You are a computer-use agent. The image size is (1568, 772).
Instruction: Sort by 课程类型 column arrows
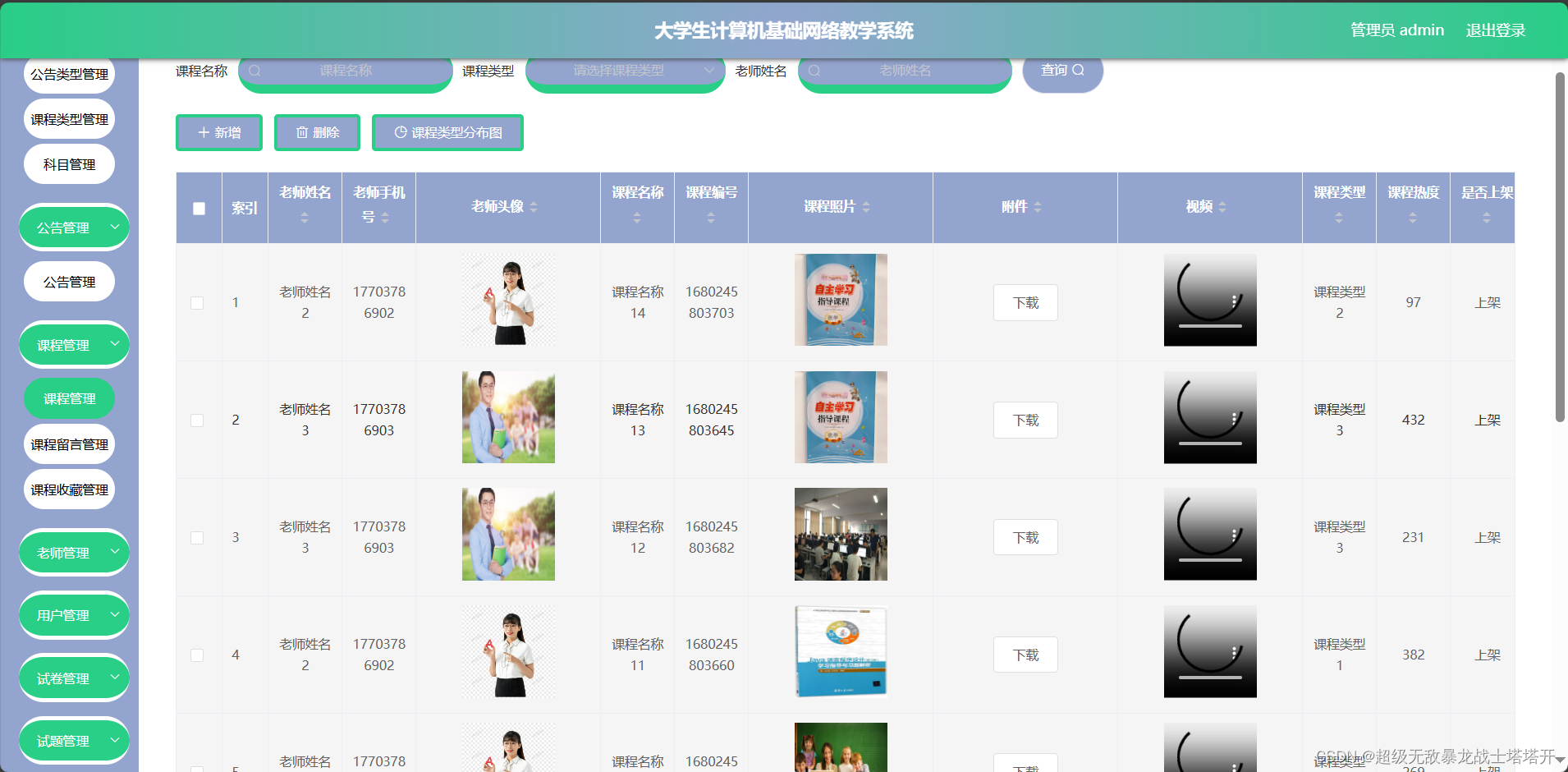pyautogui.click(x=1339, y=218)
